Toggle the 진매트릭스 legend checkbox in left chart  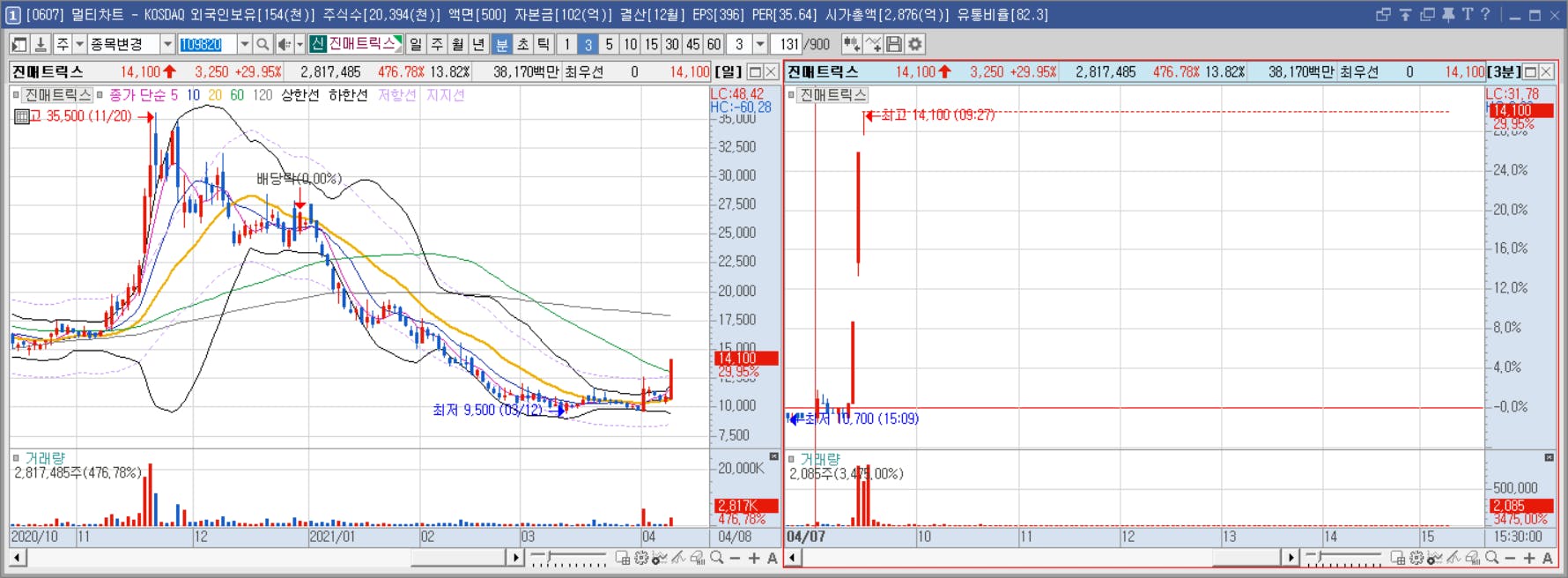[x=17, y=95]
